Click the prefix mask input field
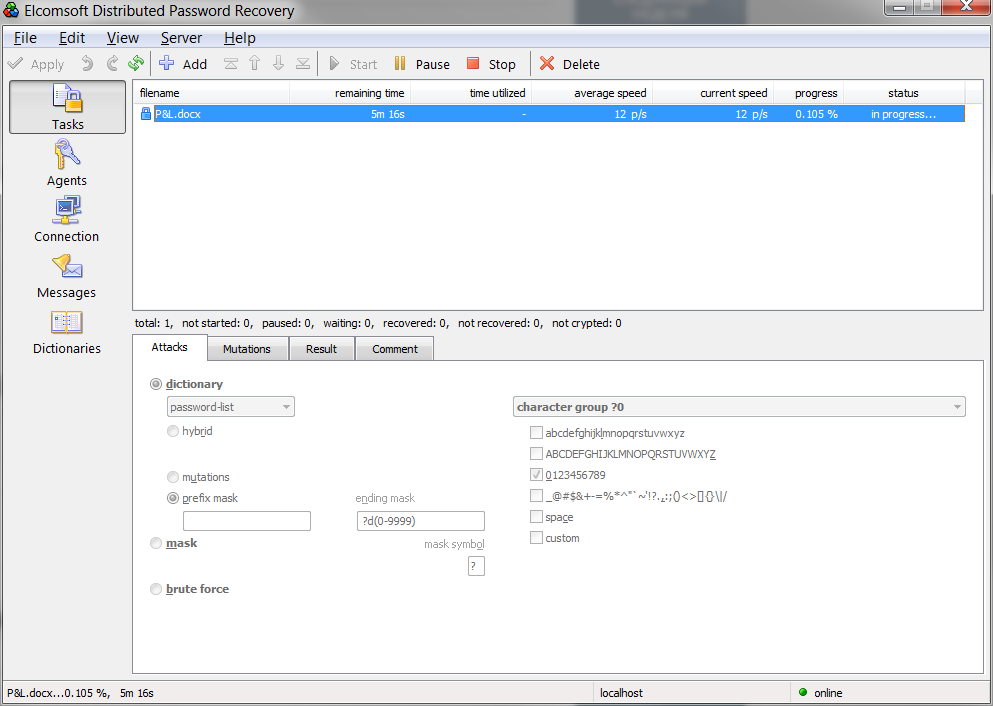Screen dimensions: 993x706 247,520
